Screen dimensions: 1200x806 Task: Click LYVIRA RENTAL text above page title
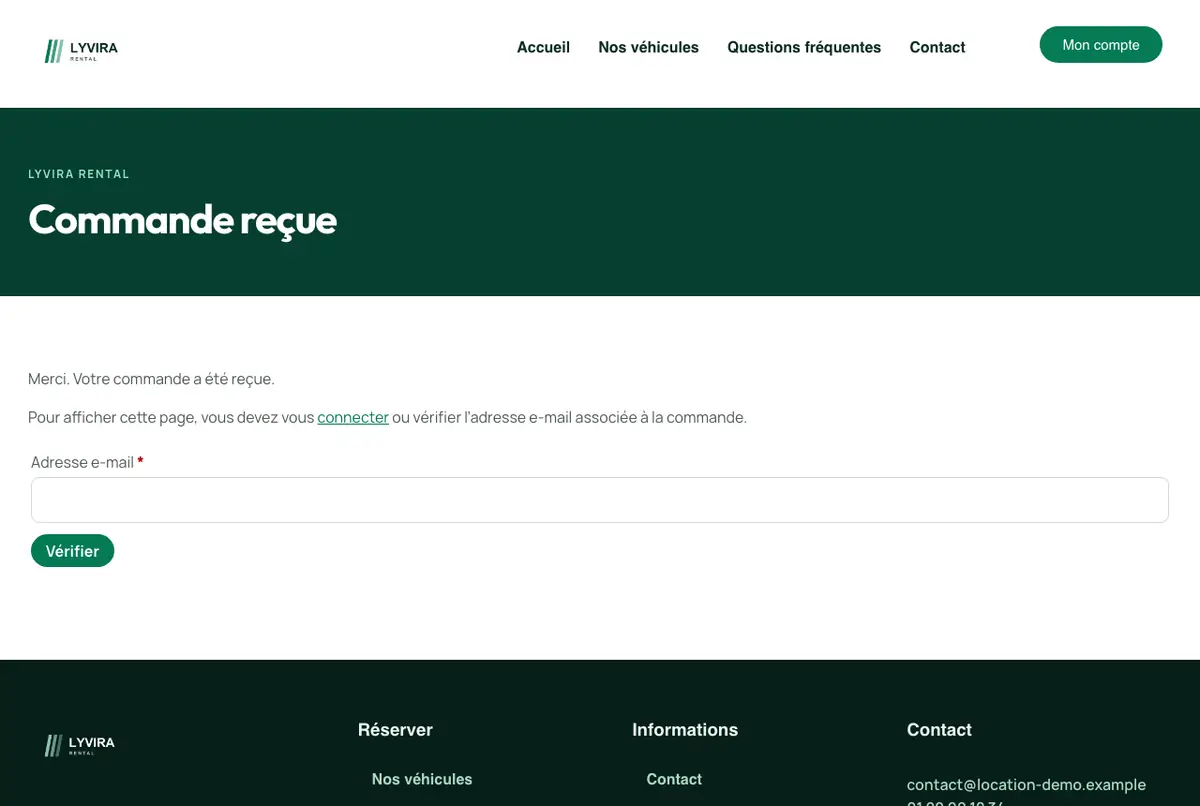(x=79, y=174)
